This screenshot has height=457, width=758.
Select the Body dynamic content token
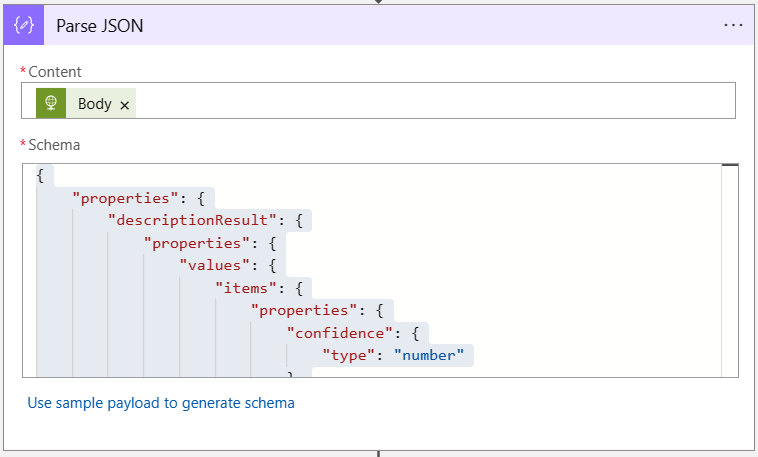coord(94,104)
